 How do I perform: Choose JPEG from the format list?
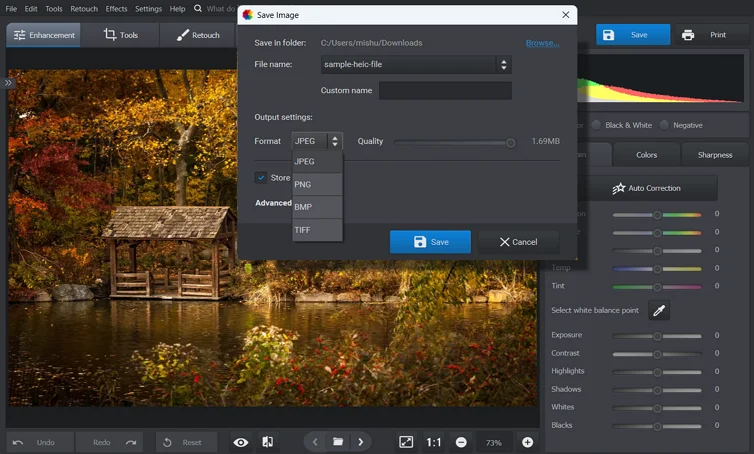[x=317, y=162]
